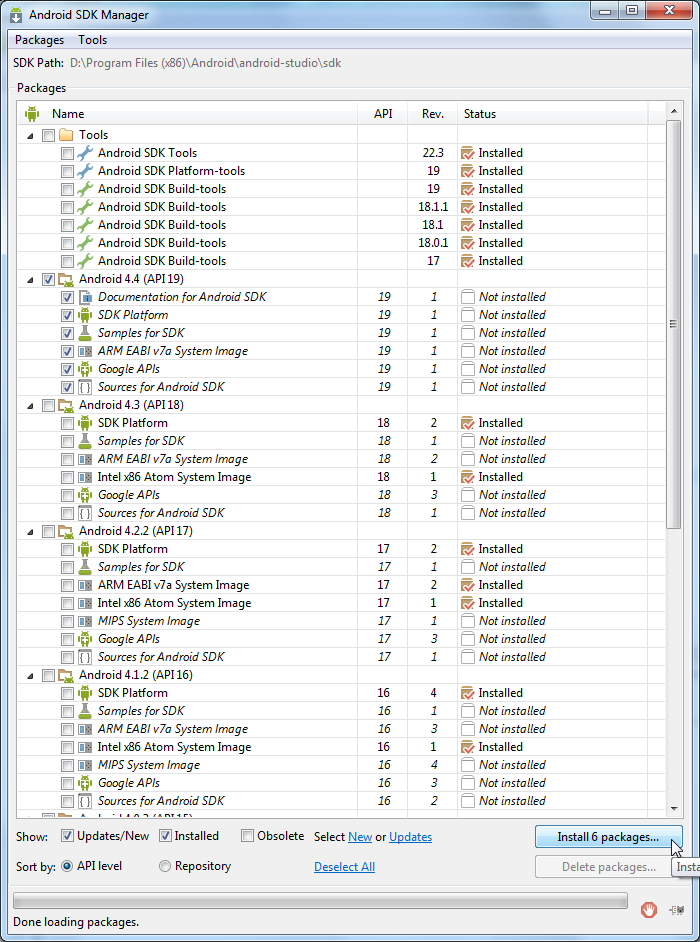700x942 pixels.
Task: Click the API 16 Samples for SDK flask icon
Action: (x=85, y=711)
